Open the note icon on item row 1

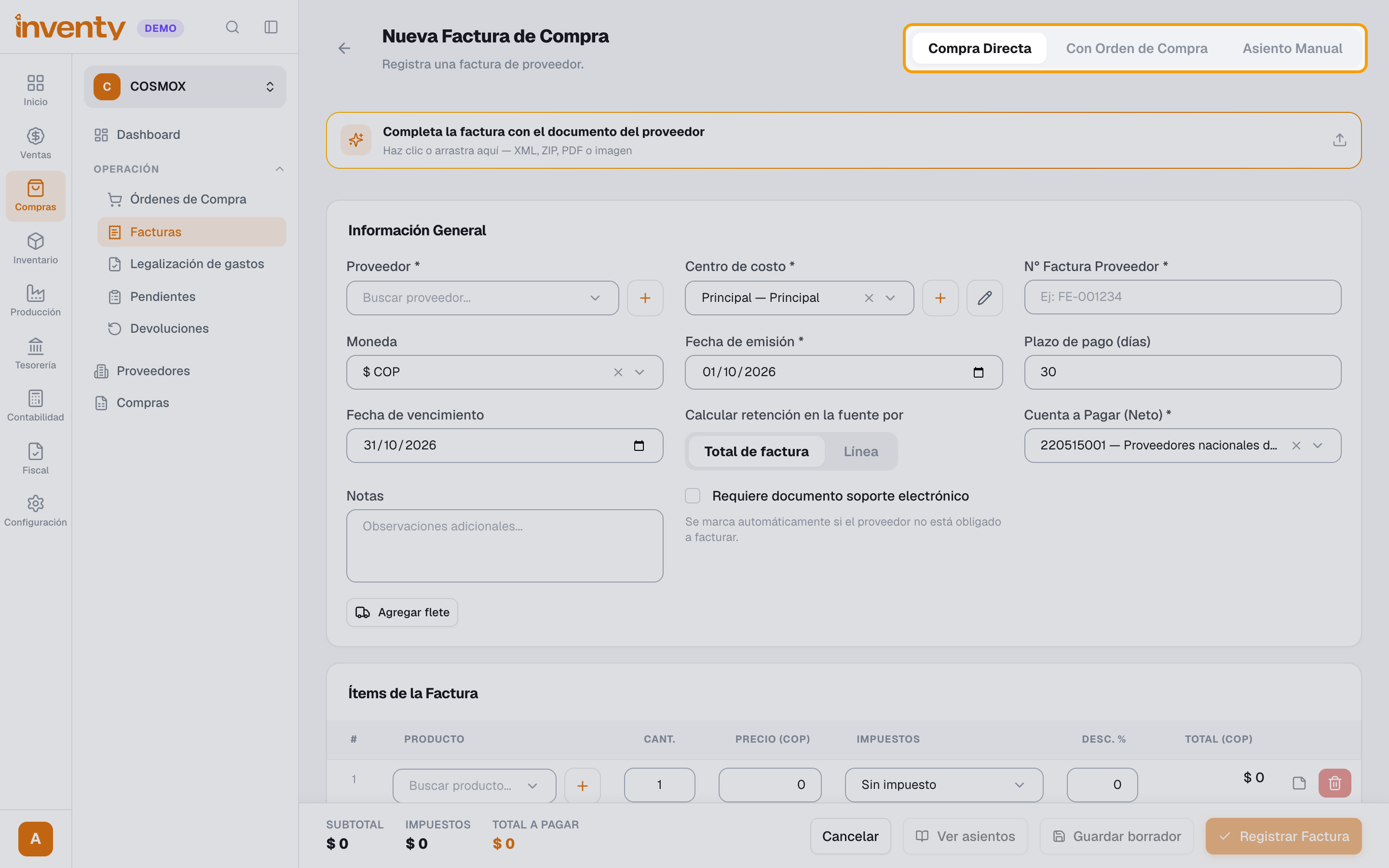pyautogui.click(x=1299, y=783)
